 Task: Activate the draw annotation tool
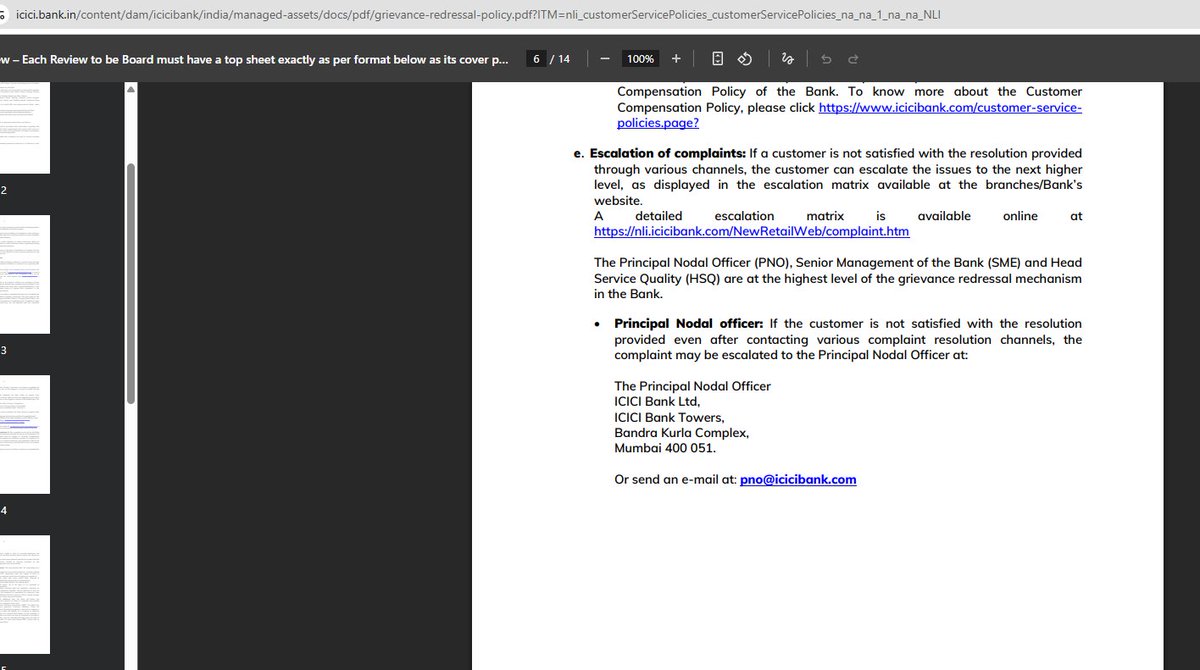[x=788, y=59]
